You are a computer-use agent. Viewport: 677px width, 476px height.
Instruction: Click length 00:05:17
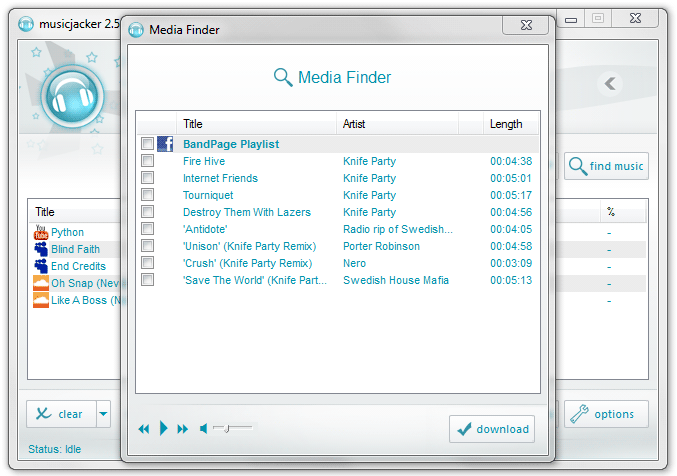[511, 195]
